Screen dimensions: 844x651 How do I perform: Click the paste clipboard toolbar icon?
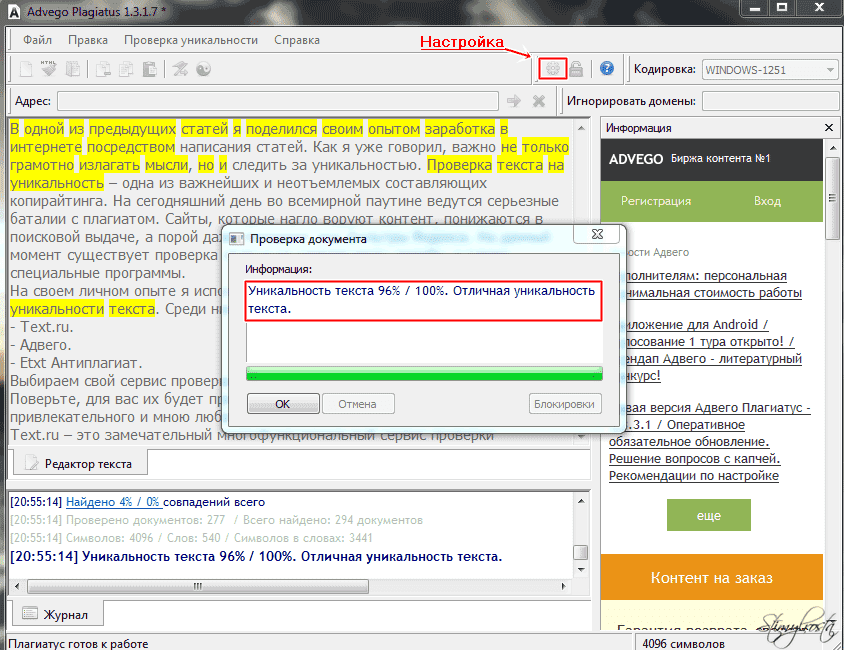[149, 69]
